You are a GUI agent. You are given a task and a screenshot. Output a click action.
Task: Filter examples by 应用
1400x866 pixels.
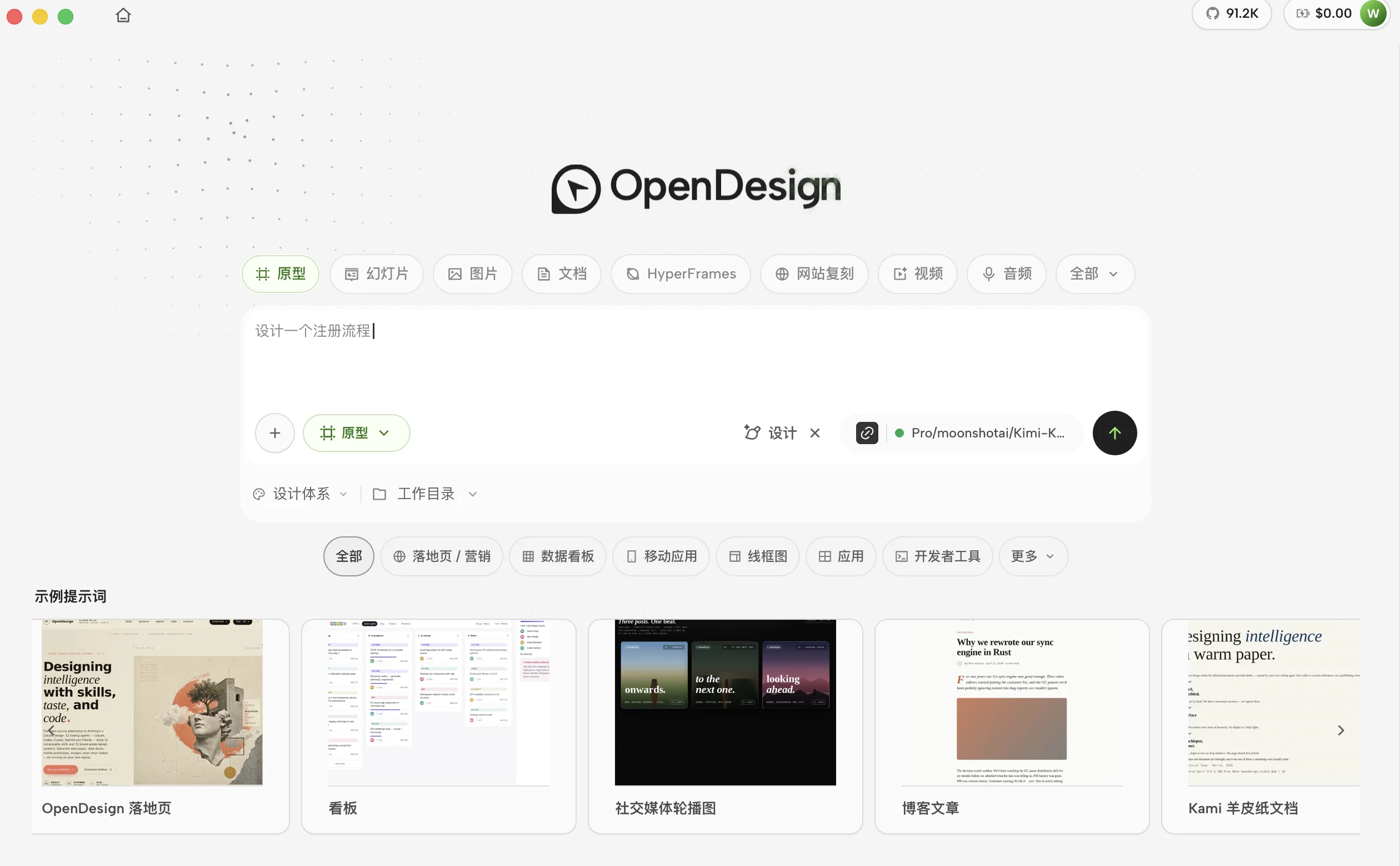841,556
